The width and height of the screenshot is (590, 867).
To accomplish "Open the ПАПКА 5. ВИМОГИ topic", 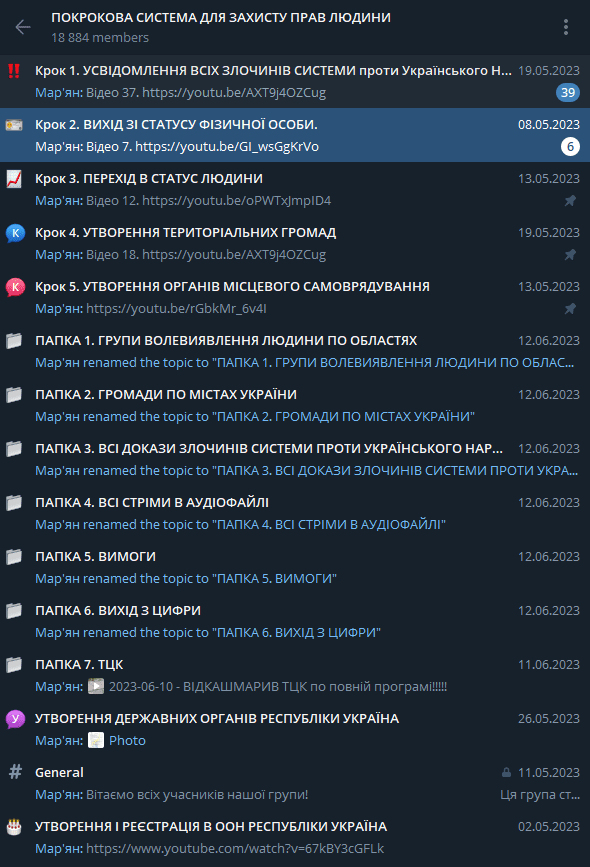I will 295,567.
